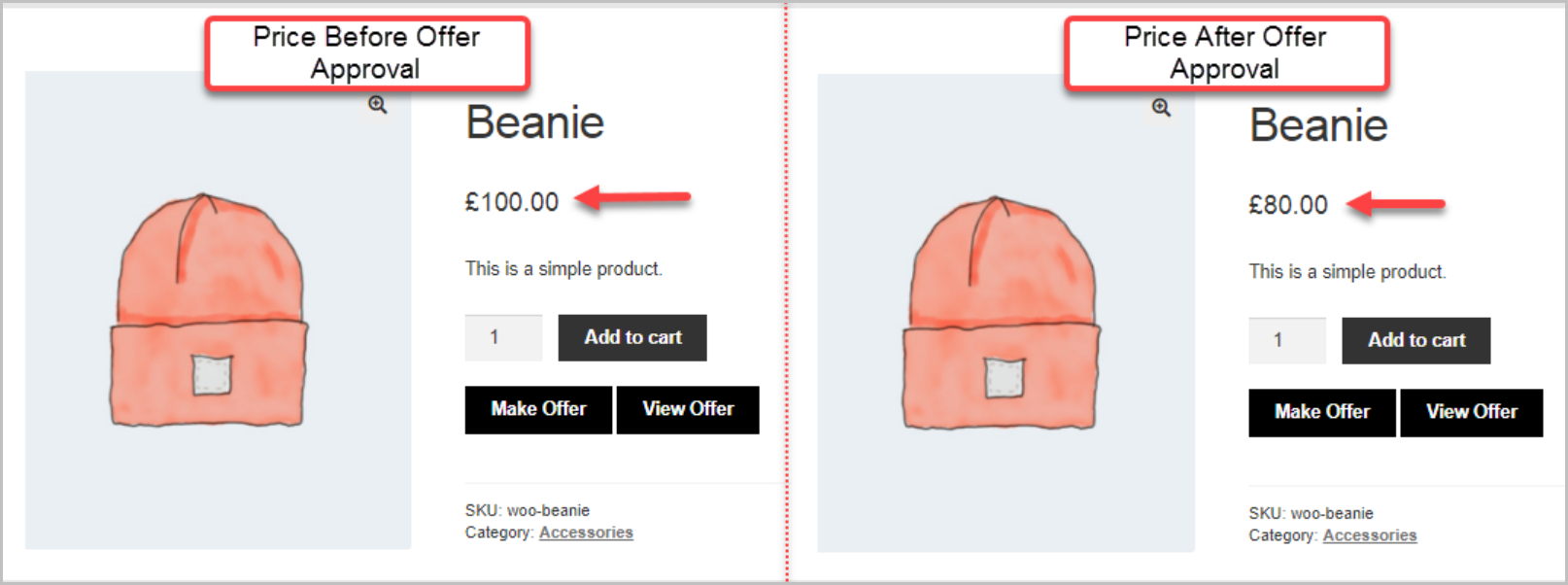Click the zoom magnifier icon on right Beanie image
The image size is (1568, 585).
coord(1160,107)
